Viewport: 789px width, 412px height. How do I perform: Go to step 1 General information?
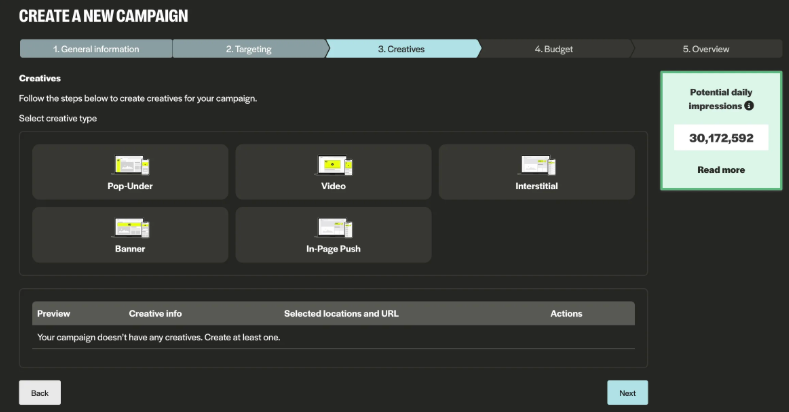(x=96, y=49)
